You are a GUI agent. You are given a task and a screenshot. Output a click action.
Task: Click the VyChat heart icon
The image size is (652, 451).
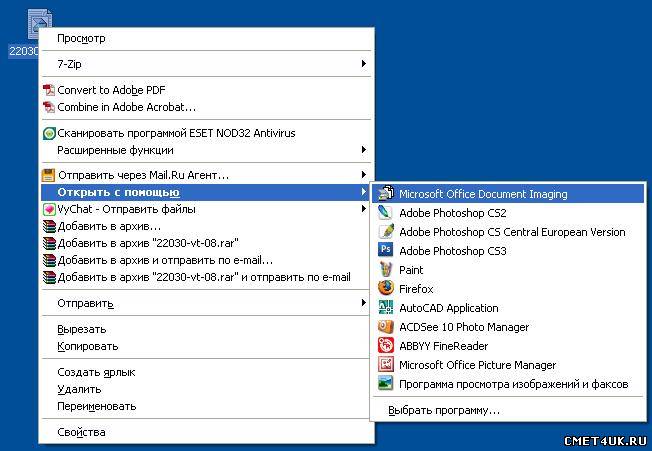pos(49,210)
